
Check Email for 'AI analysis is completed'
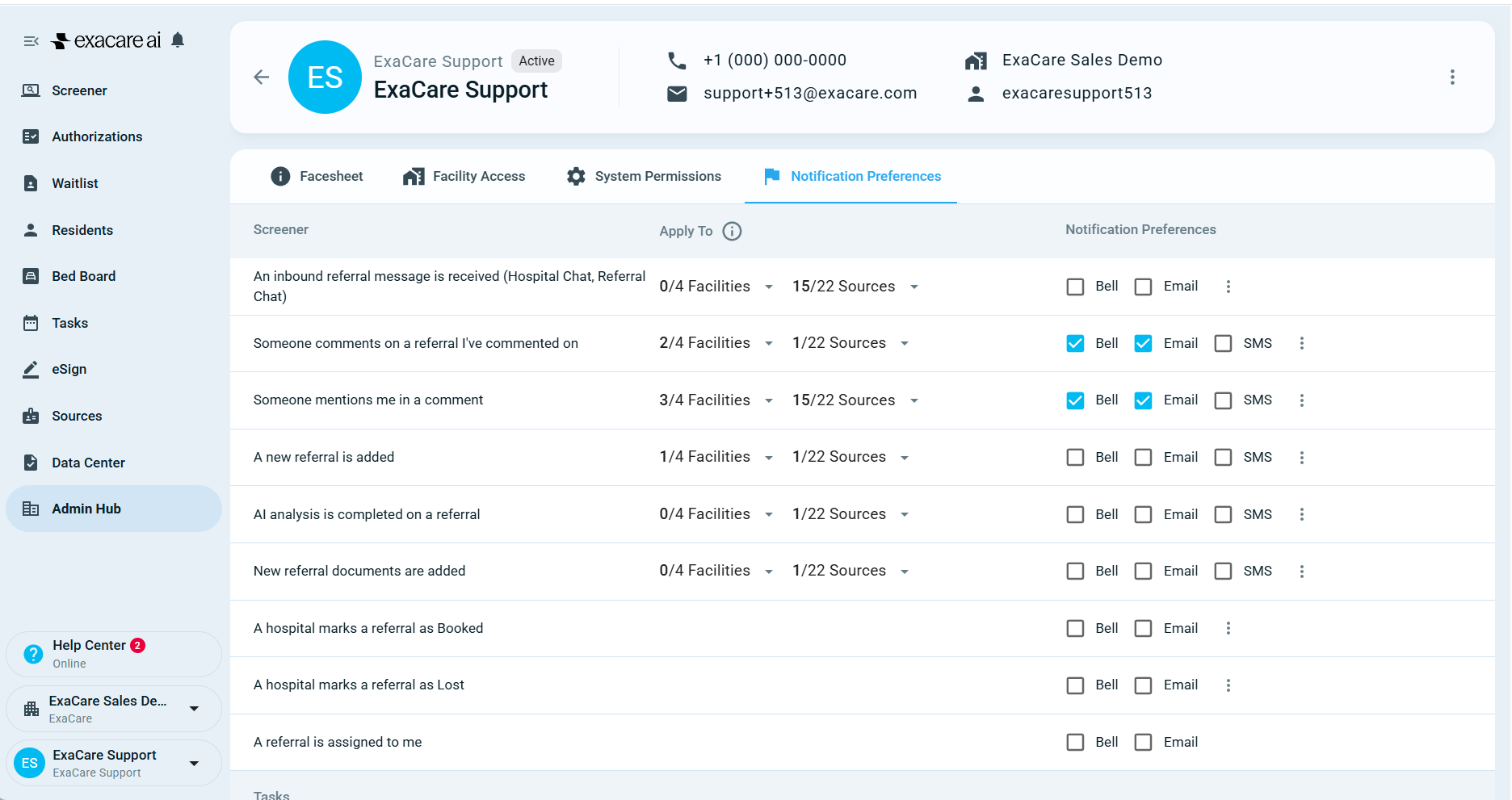coord(1143,514)
